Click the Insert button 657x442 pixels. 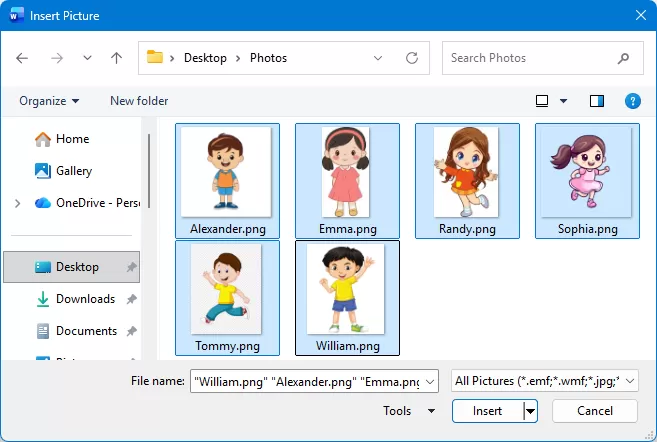[487, 411]
